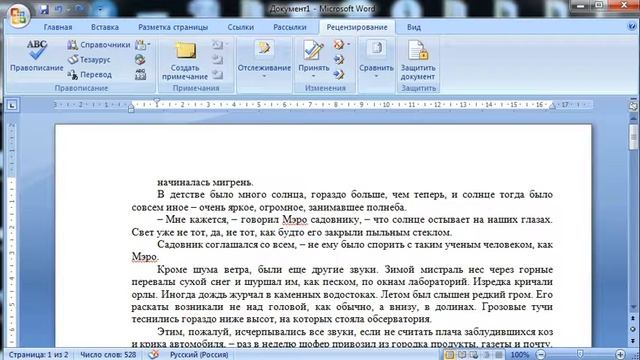Save document via Quick Access floppy icon
The image size is (640, 360).
click(x=43, y=9)
